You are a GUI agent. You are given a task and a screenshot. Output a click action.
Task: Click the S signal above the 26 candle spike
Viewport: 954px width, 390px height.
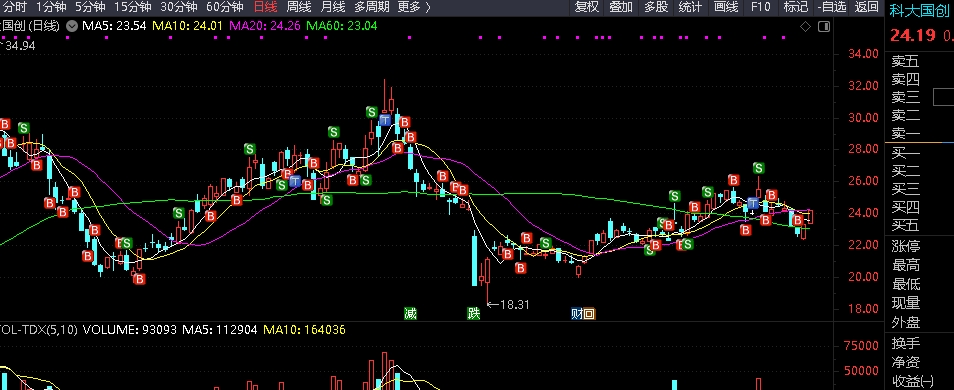tap(758, 167)
